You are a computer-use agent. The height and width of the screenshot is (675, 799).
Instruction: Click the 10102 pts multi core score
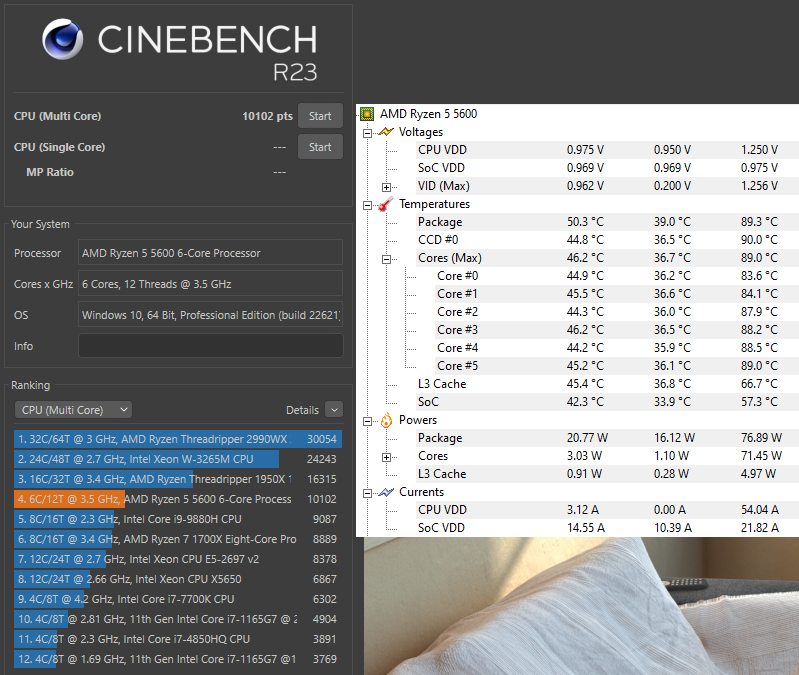[x=268, y=116]
